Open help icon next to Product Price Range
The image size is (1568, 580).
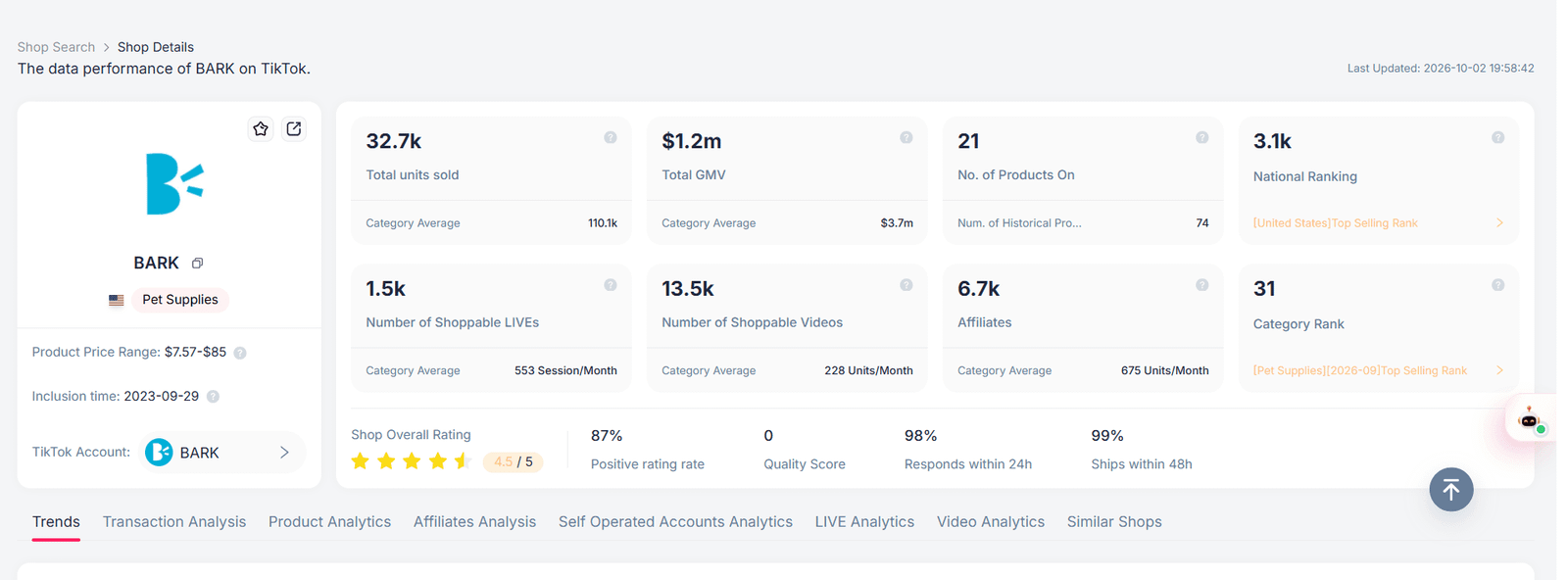240,353
